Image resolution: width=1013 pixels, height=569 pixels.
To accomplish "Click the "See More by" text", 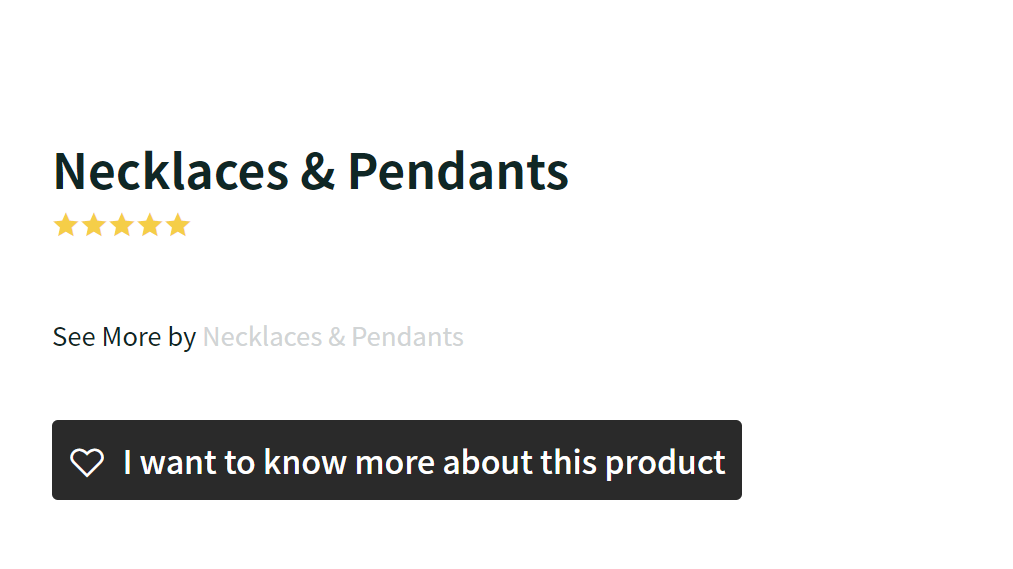I will click(x=124, y=337).
